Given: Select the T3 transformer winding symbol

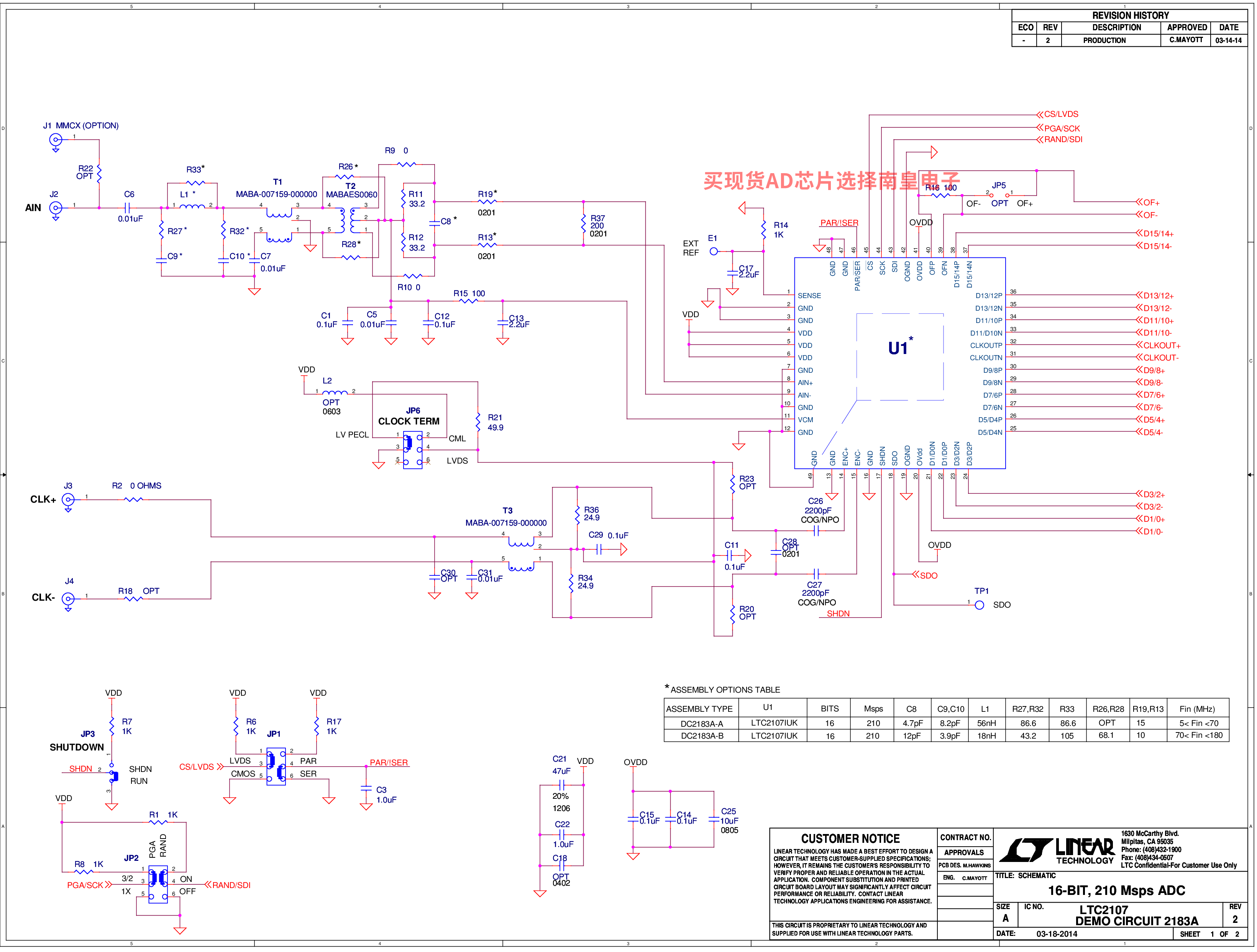Looking at the screenshot, I should [x=521, y=555].
